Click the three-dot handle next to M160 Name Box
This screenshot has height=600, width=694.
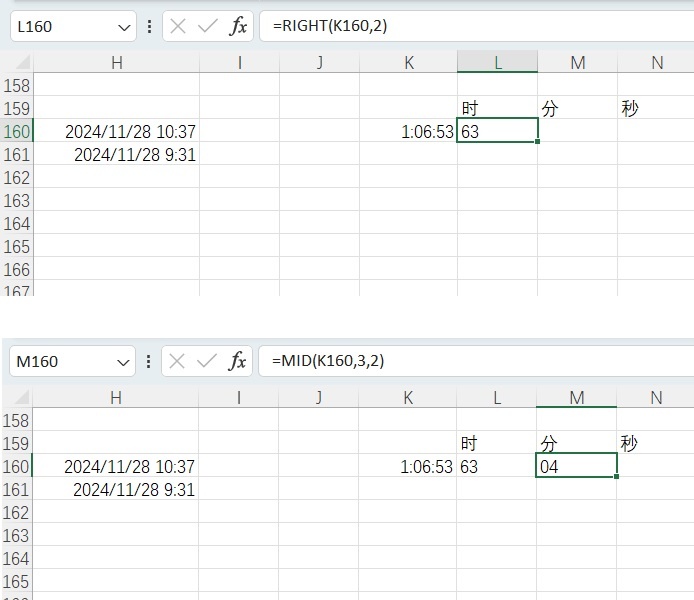pos(149,362)
